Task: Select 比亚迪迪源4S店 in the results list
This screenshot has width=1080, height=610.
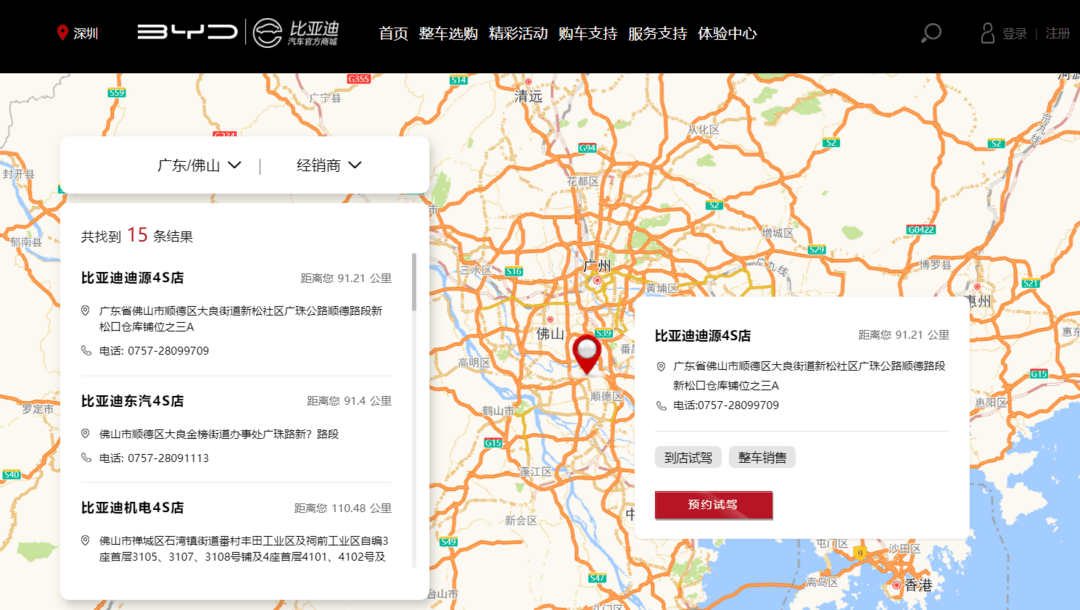Action: (132, 277)
